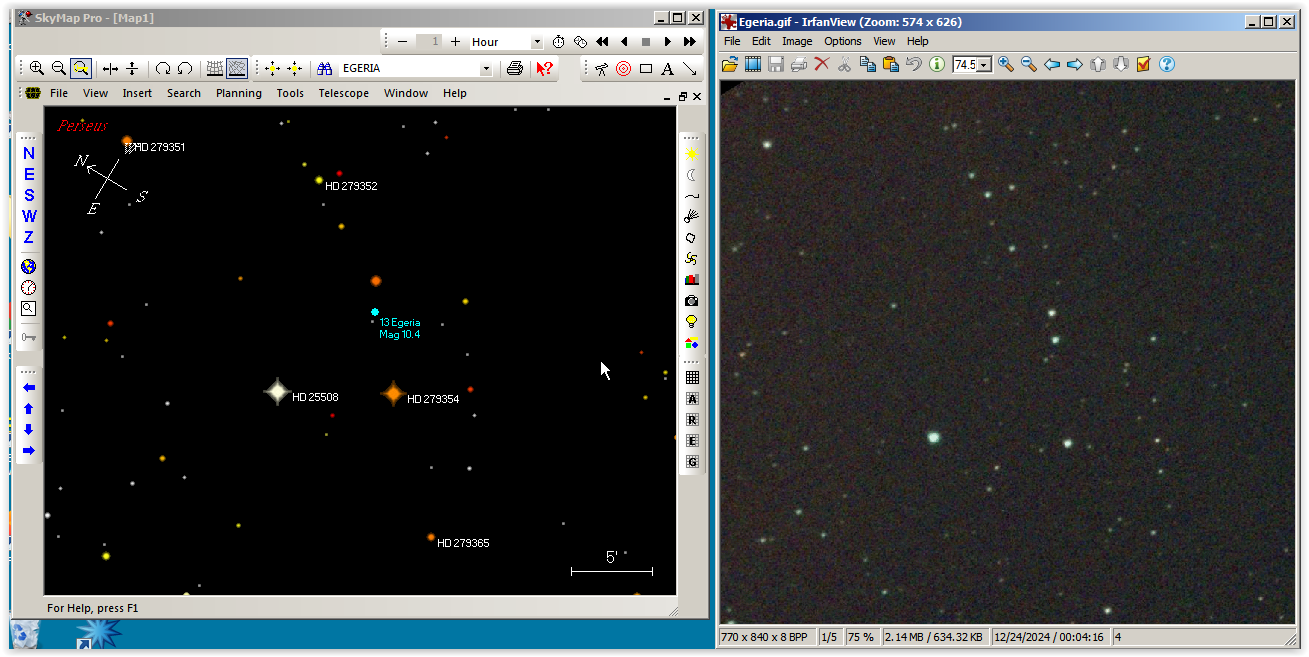This screenshot has height=657, width=1309.
Task: Fast forward the SkyMap time animation
Action: pos(690,41)
